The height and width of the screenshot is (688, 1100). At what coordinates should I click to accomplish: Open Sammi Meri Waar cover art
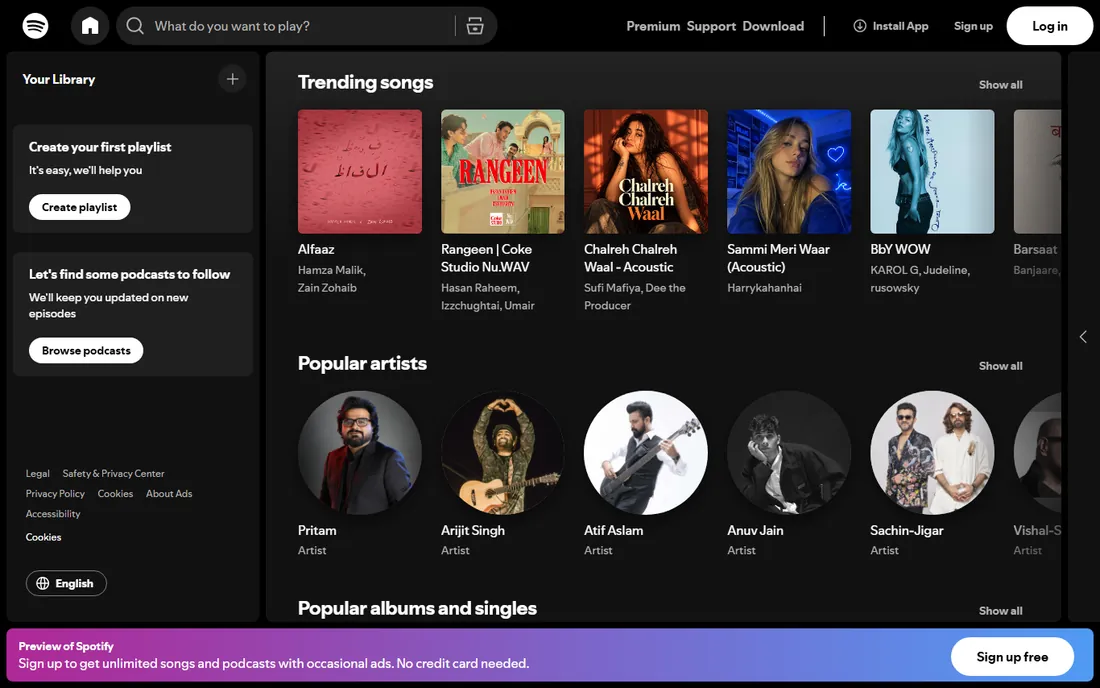(789, 171)
